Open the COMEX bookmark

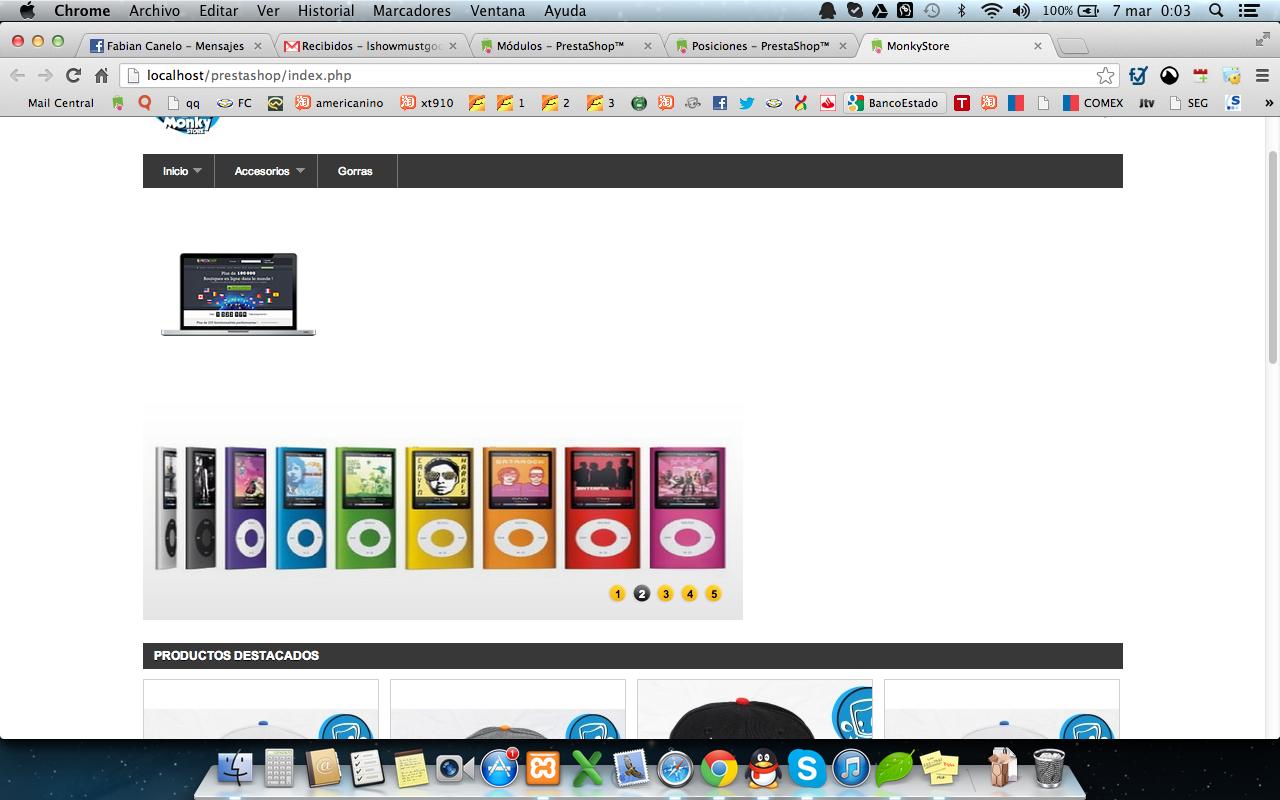(x=1093, y=103)
